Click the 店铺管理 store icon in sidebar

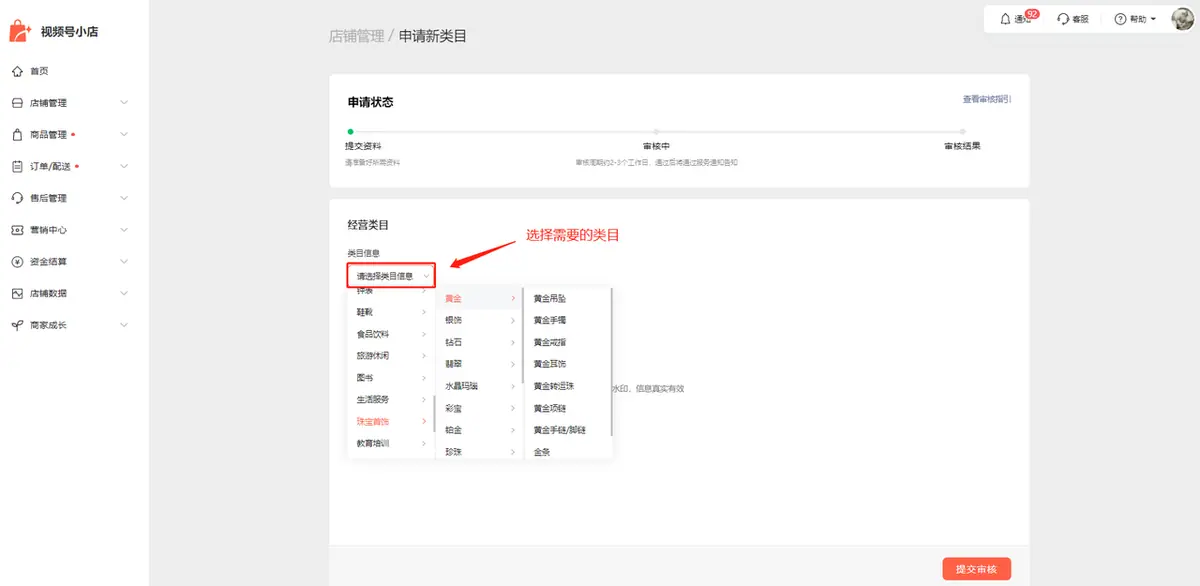coord(17,103)
